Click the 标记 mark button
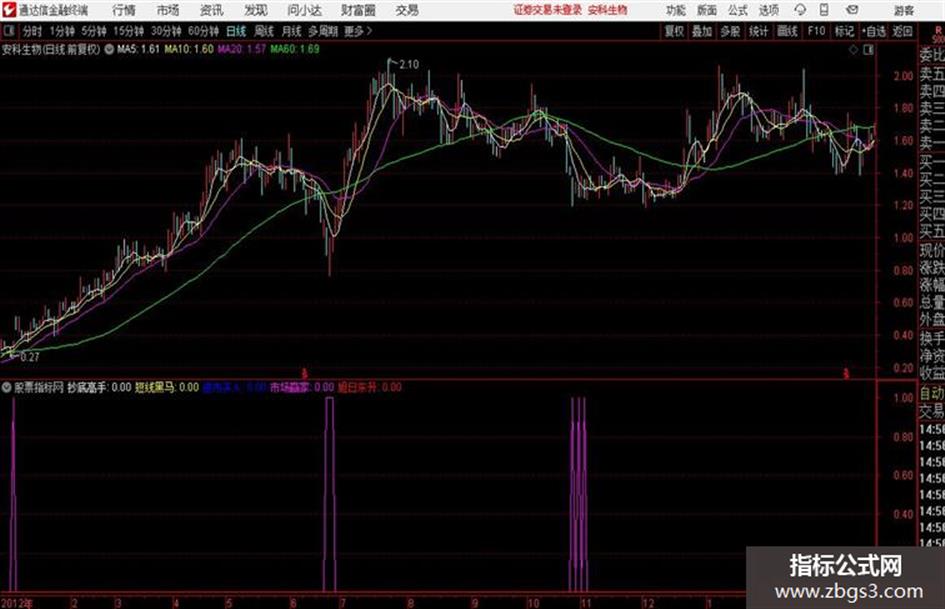Screen dimensions: 945x609 [x=844, y=31]
